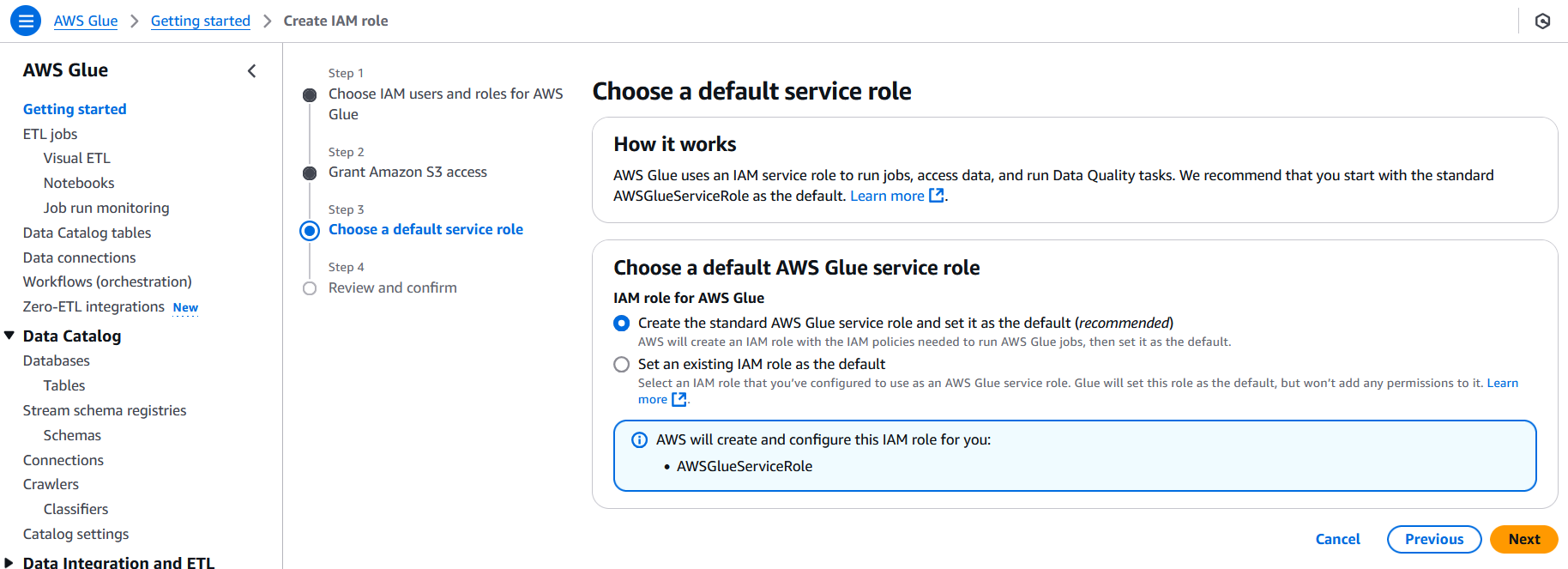Viewport: 1568px width, 569px height.
Task: Open Job run monitoring
Action: pyautogui.click(x=106, y=208)
